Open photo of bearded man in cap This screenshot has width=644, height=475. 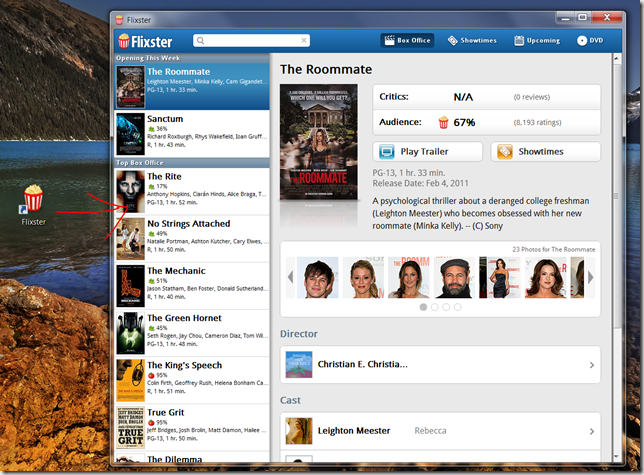[x=454, y=278]
